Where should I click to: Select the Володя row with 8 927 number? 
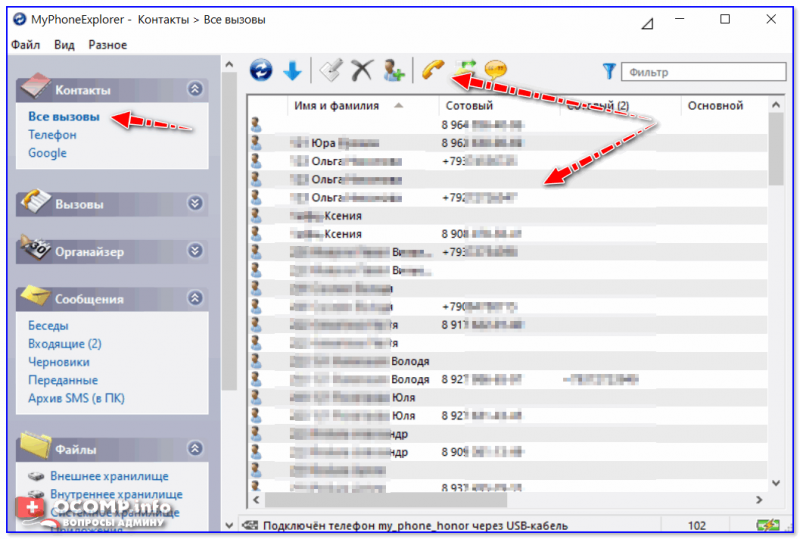(508, 379)
